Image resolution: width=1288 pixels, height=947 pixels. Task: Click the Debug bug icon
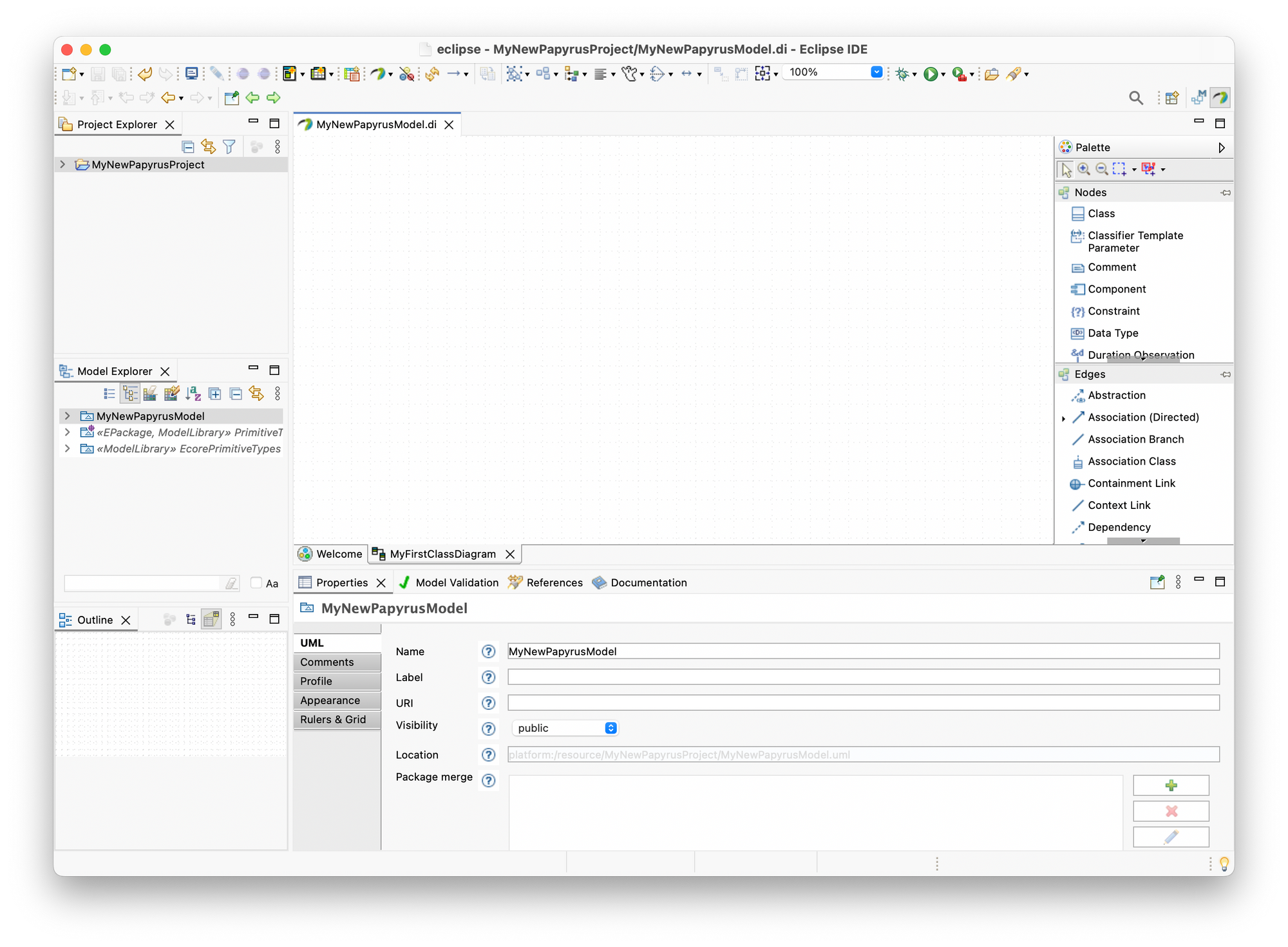click(902, 73)
